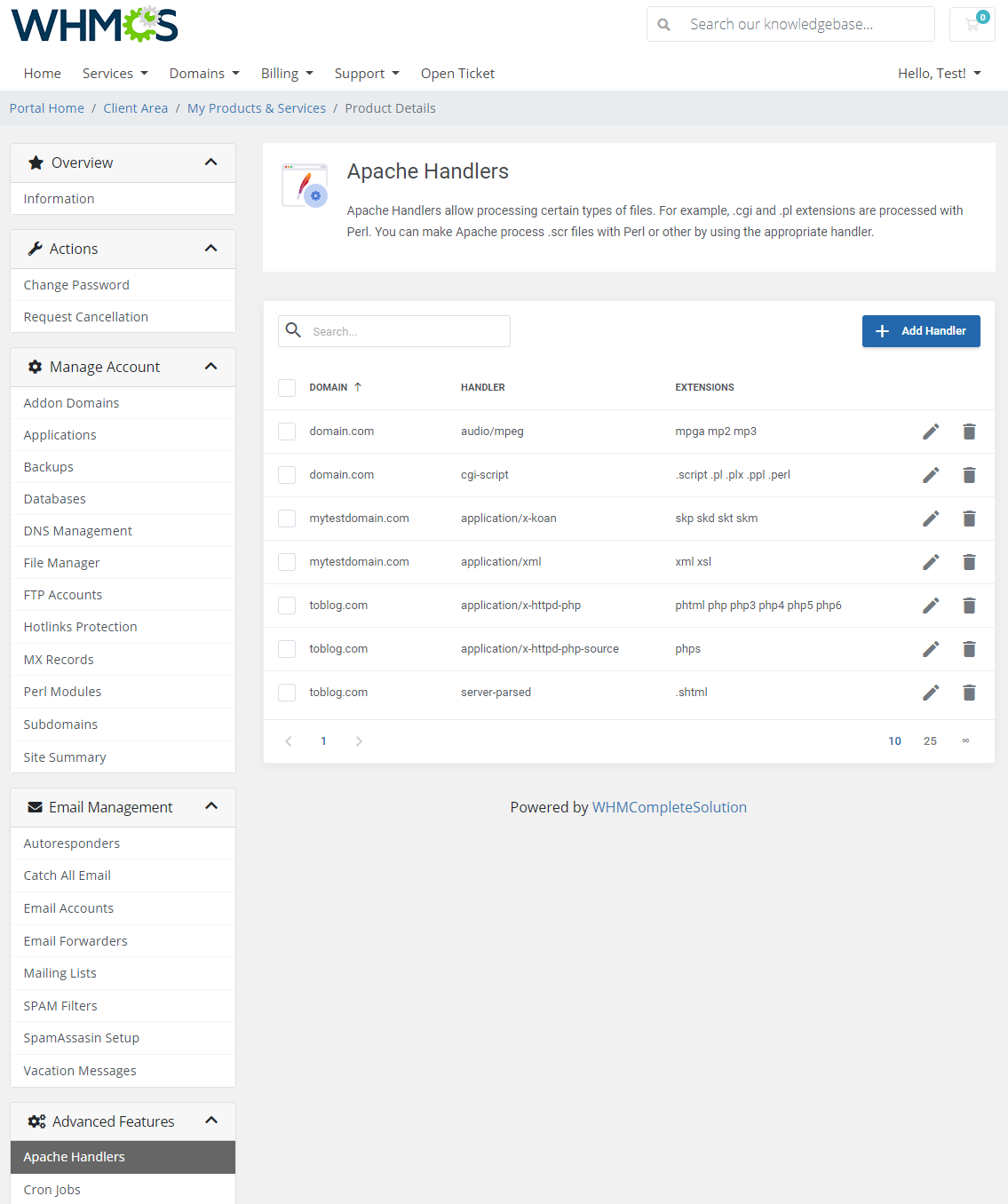Open the Services dropdown menu
Screen dimensions: 1008x1204
[115, 73]
